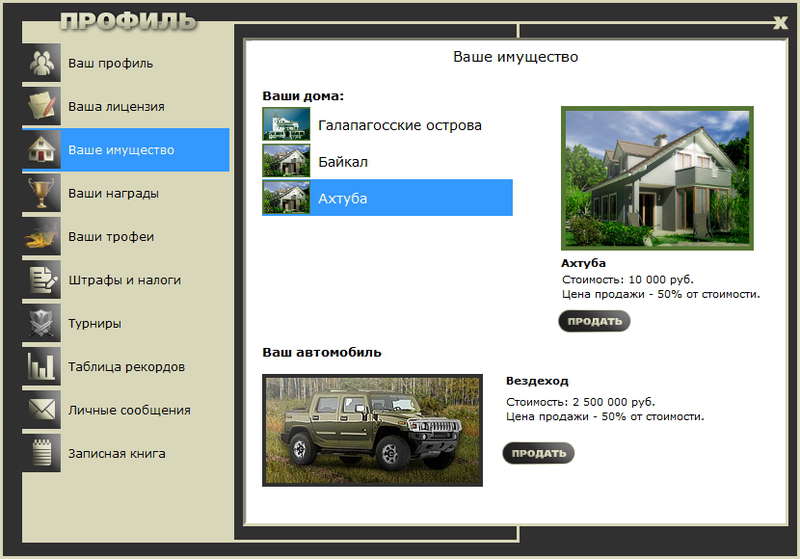The width and height of the screenshot is (800, 559).
Task: Sell the Ахтуба house with Продать
Action: (594, 321)
